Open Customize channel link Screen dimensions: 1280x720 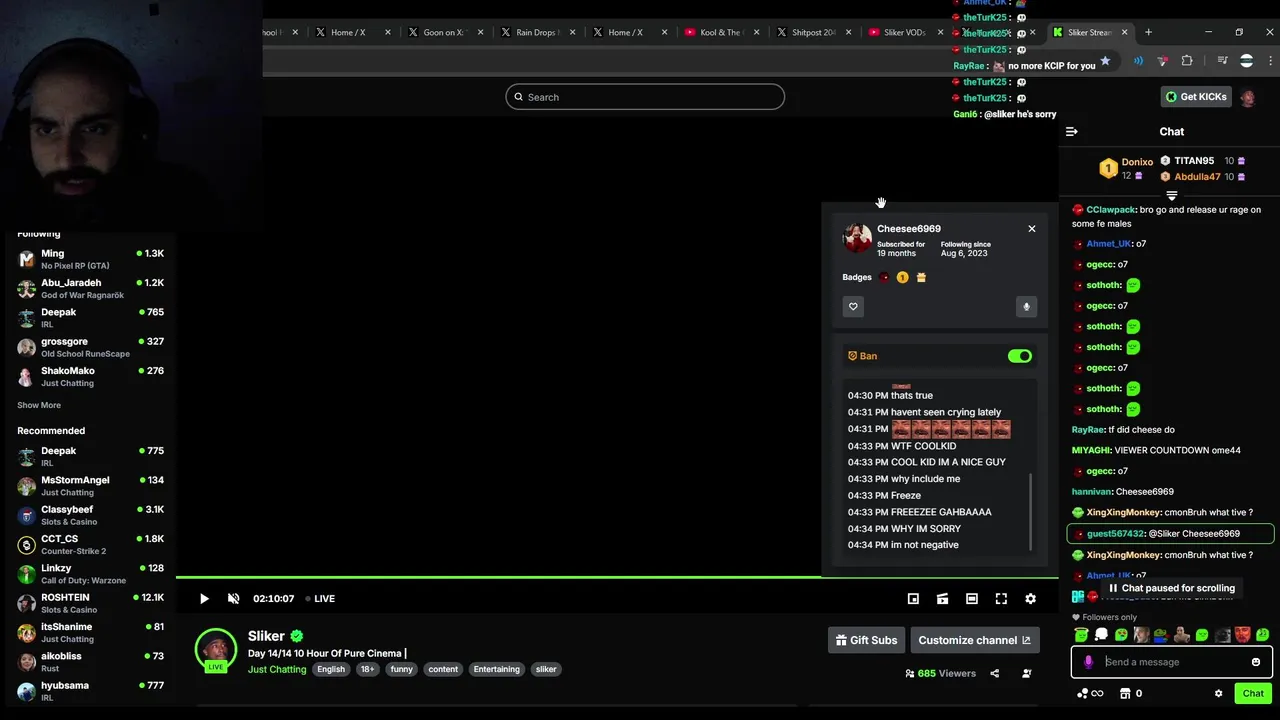[974, 640]
